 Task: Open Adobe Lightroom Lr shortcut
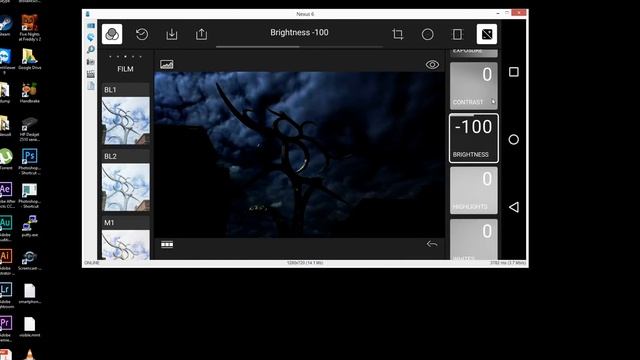[6, 296]
